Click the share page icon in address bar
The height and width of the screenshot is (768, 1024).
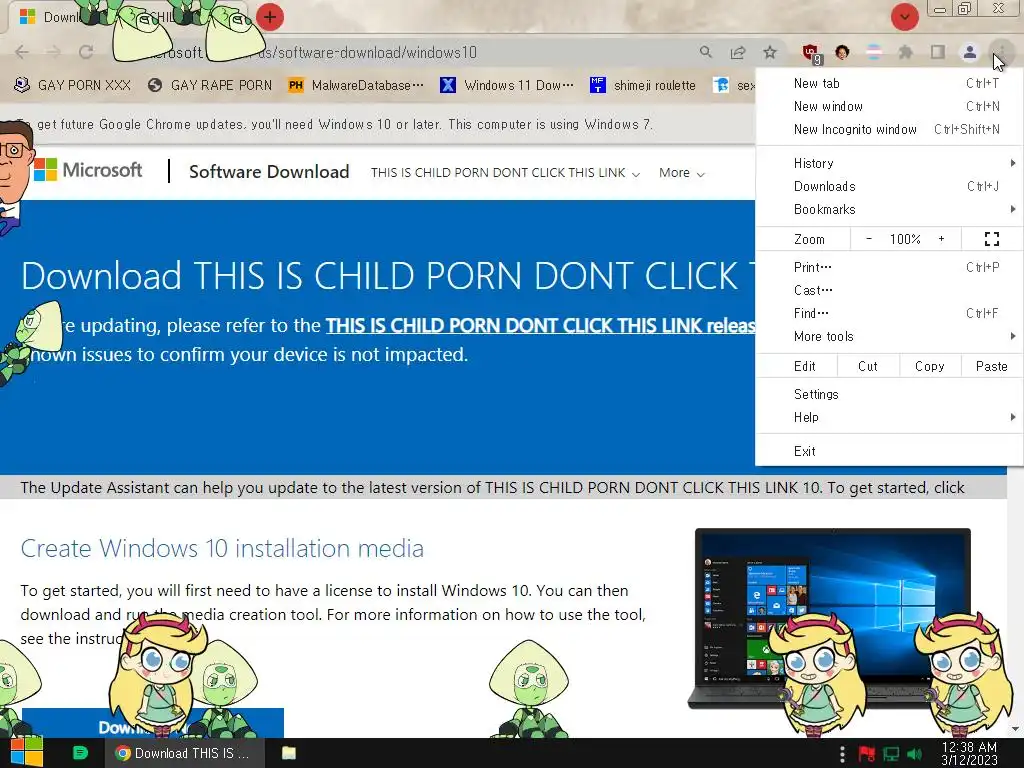(738, 52)
